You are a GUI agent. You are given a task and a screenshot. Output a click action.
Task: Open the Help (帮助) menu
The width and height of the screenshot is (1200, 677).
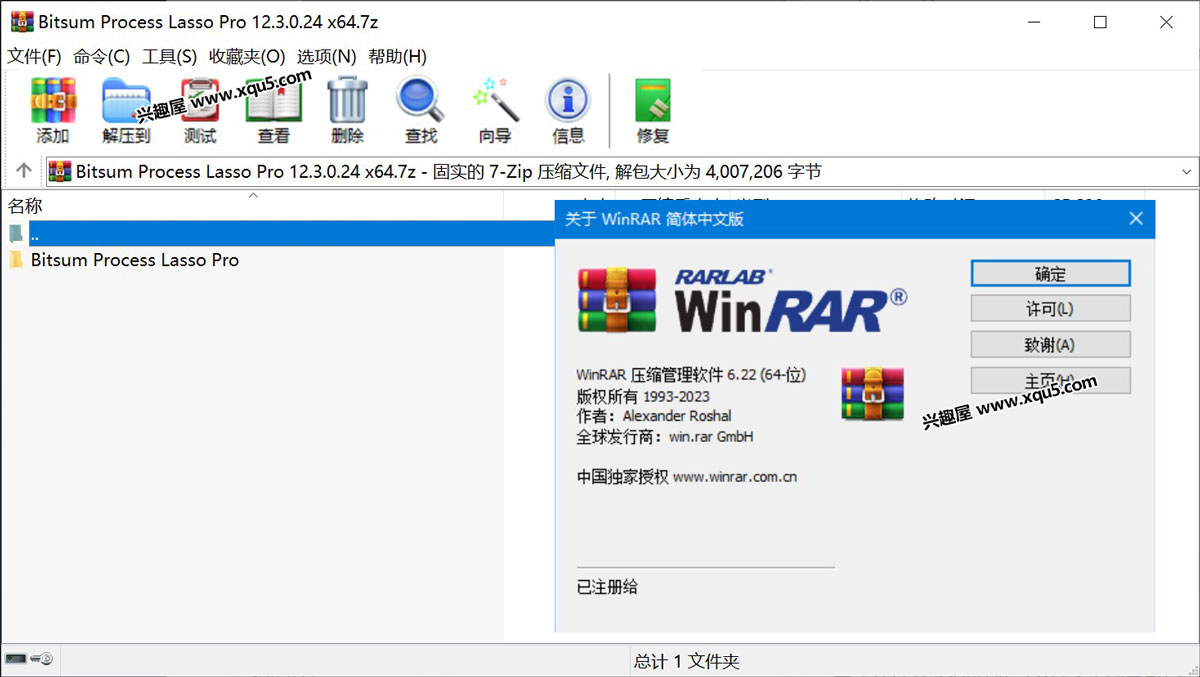click(397, 56)
